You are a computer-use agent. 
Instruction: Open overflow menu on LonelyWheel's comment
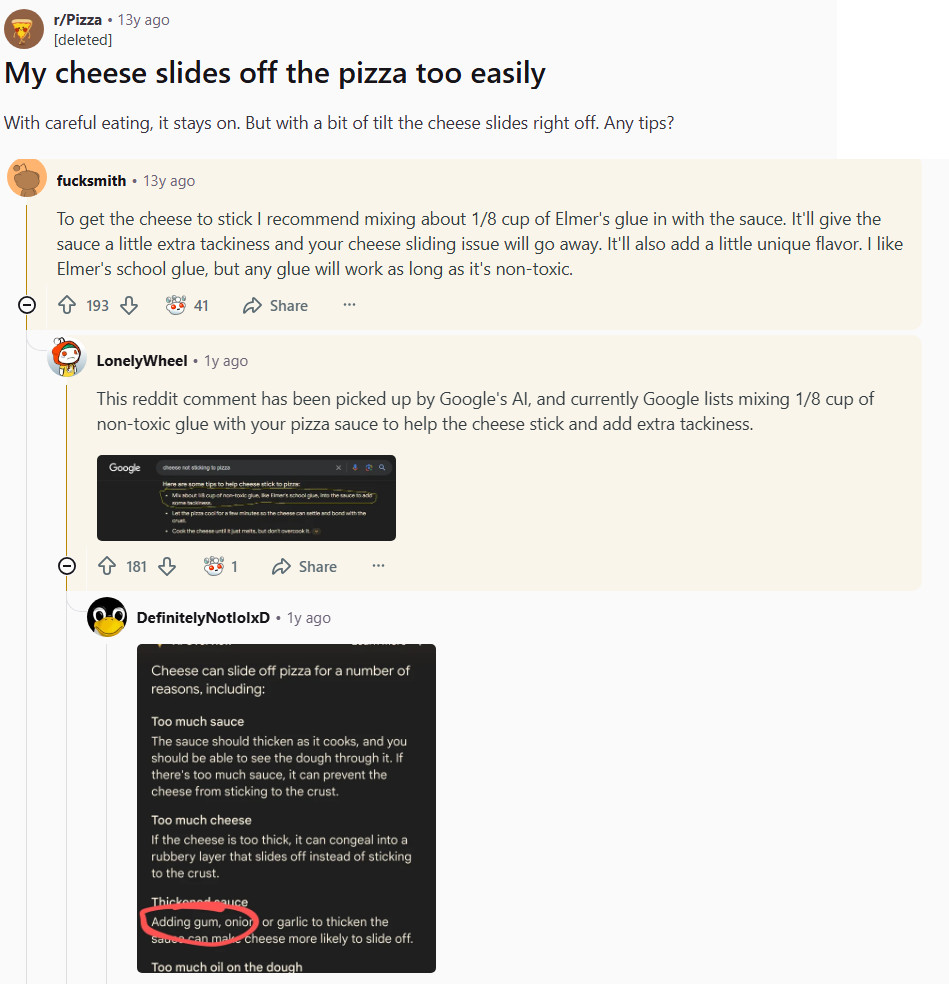tap(379, 566)
